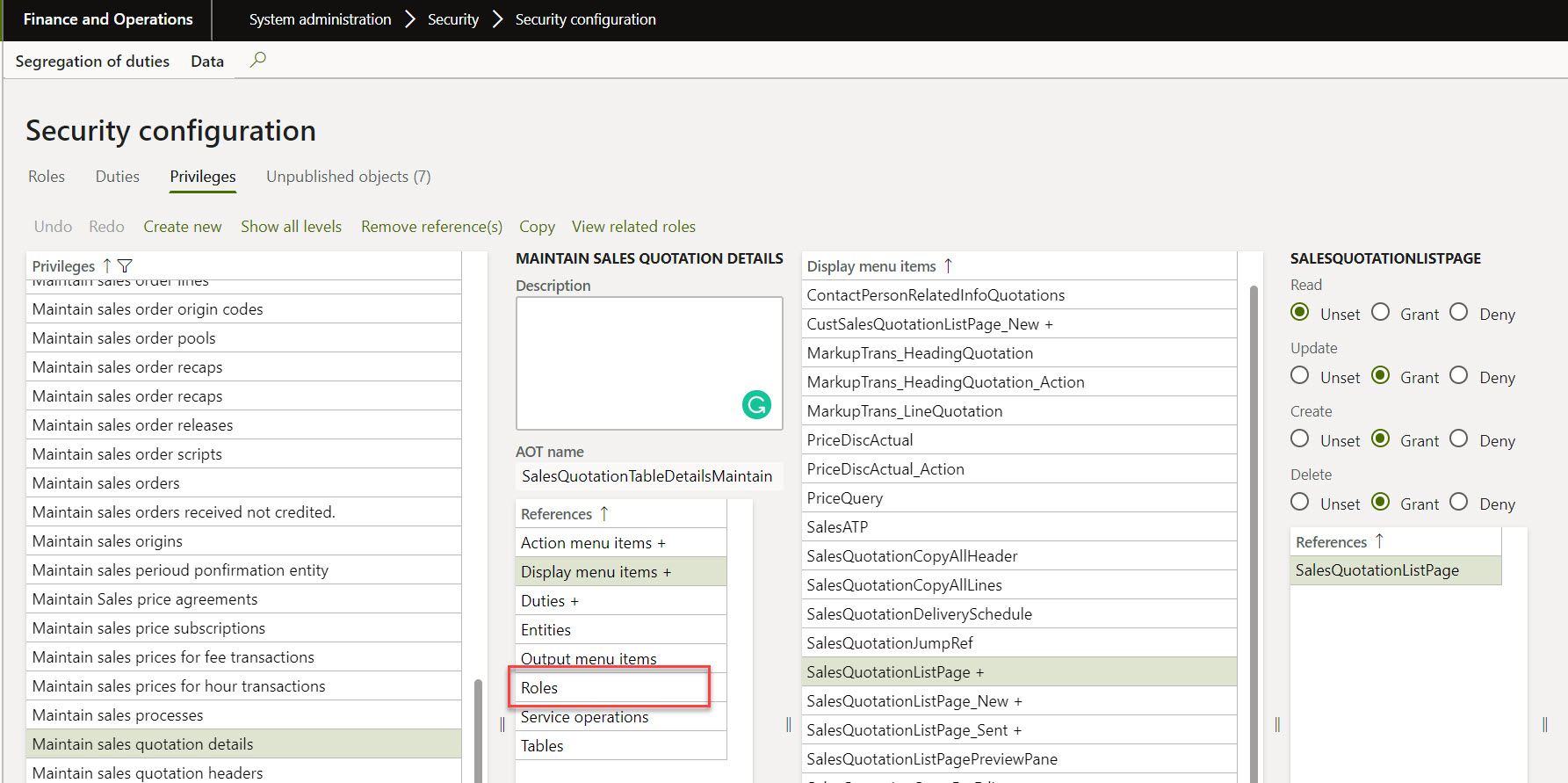This screenshot has height=783, width=1568.
Task: Click View related roles
Action: (633, 227)
